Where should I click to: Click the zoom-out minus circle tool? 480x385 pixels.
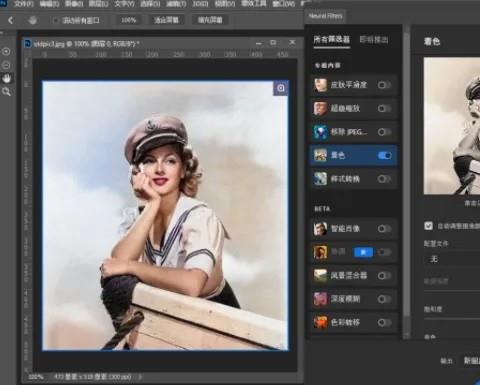click(x=6, y=65)
